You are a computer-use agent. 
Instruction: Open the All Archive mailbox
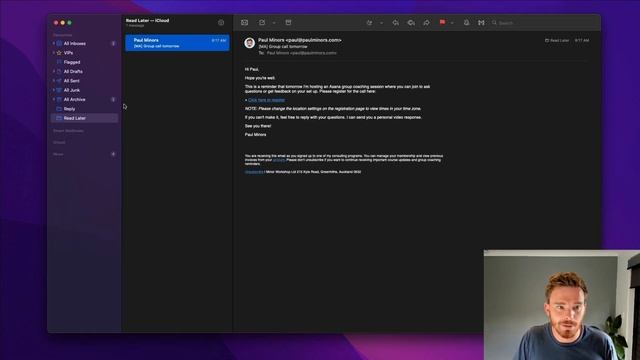pyautogui.click(x=74, y=100)
